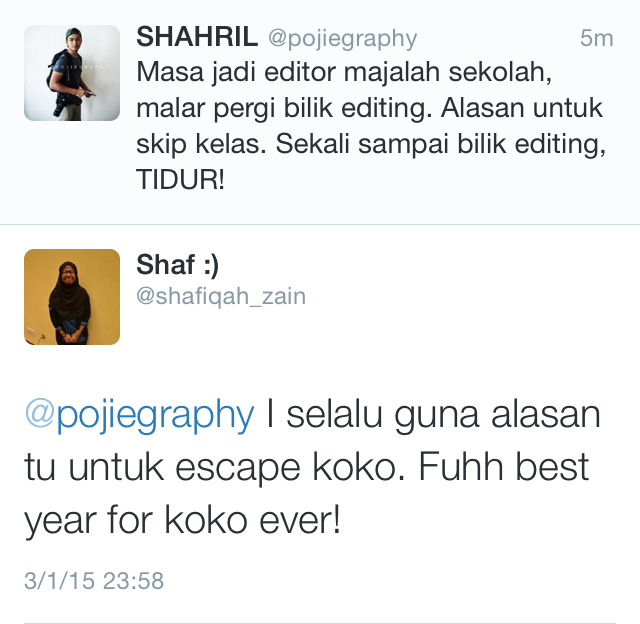The image size is (640, 624).
Task: Follow the blue @pojiegraphy mention link
Action: click(140, 415)
